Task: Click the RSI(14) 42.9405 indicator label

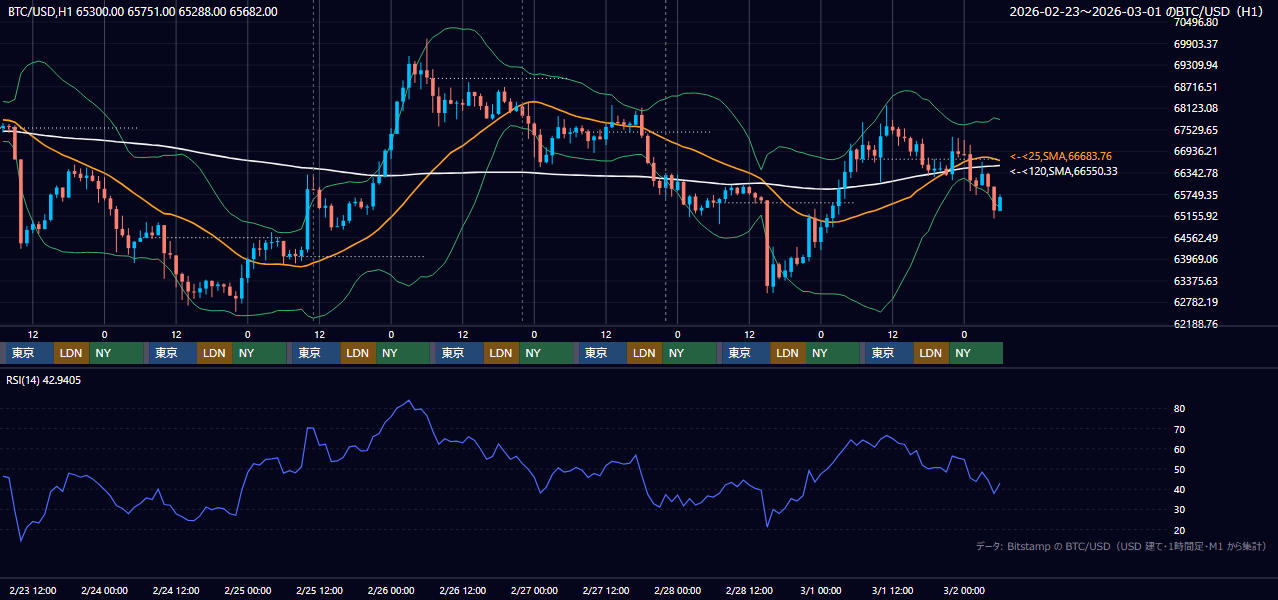Action: 44,380
